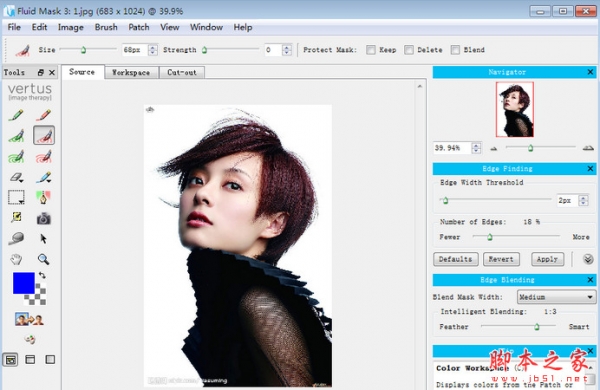The height and width of the screenshot is (390, 600).
Task: Click the blue foreground color swatch
Action: click(24, 283)
